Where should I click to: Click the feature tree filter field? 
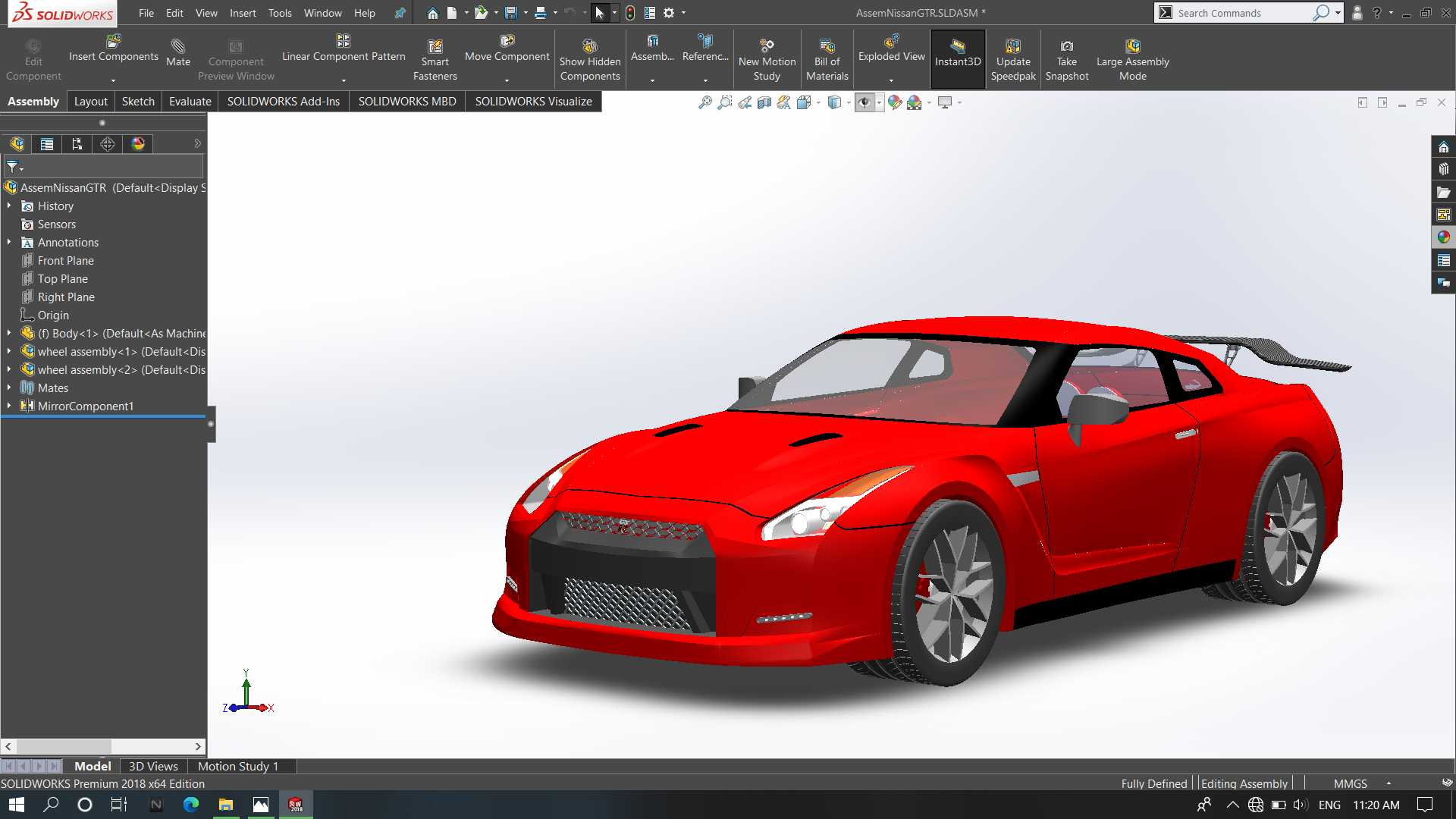103,167
